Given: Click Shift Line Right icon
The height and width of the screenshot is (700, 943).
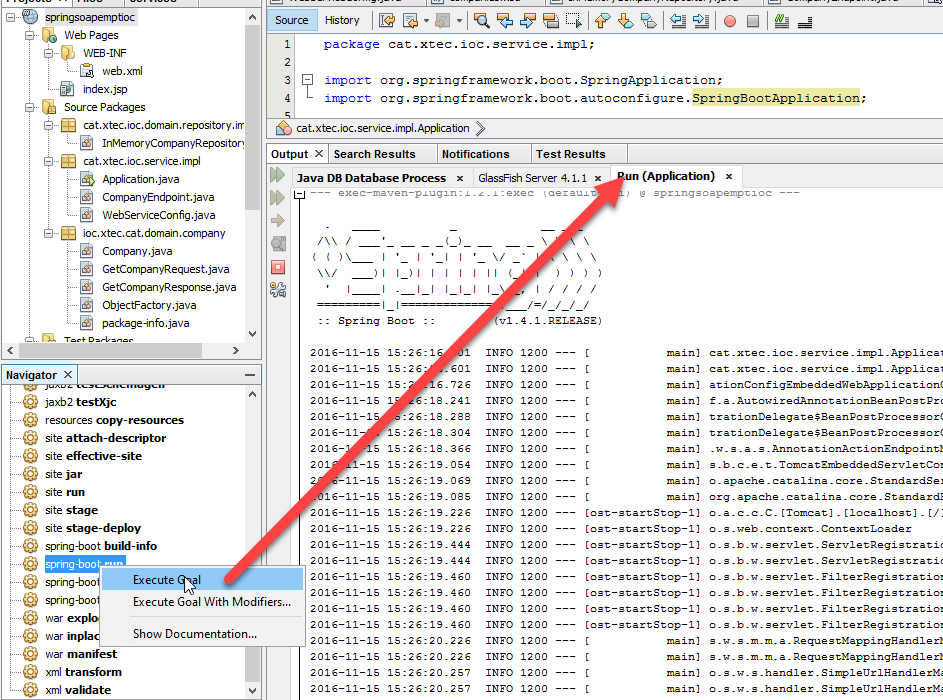Looking at the screenshot, I should (701, 21).
